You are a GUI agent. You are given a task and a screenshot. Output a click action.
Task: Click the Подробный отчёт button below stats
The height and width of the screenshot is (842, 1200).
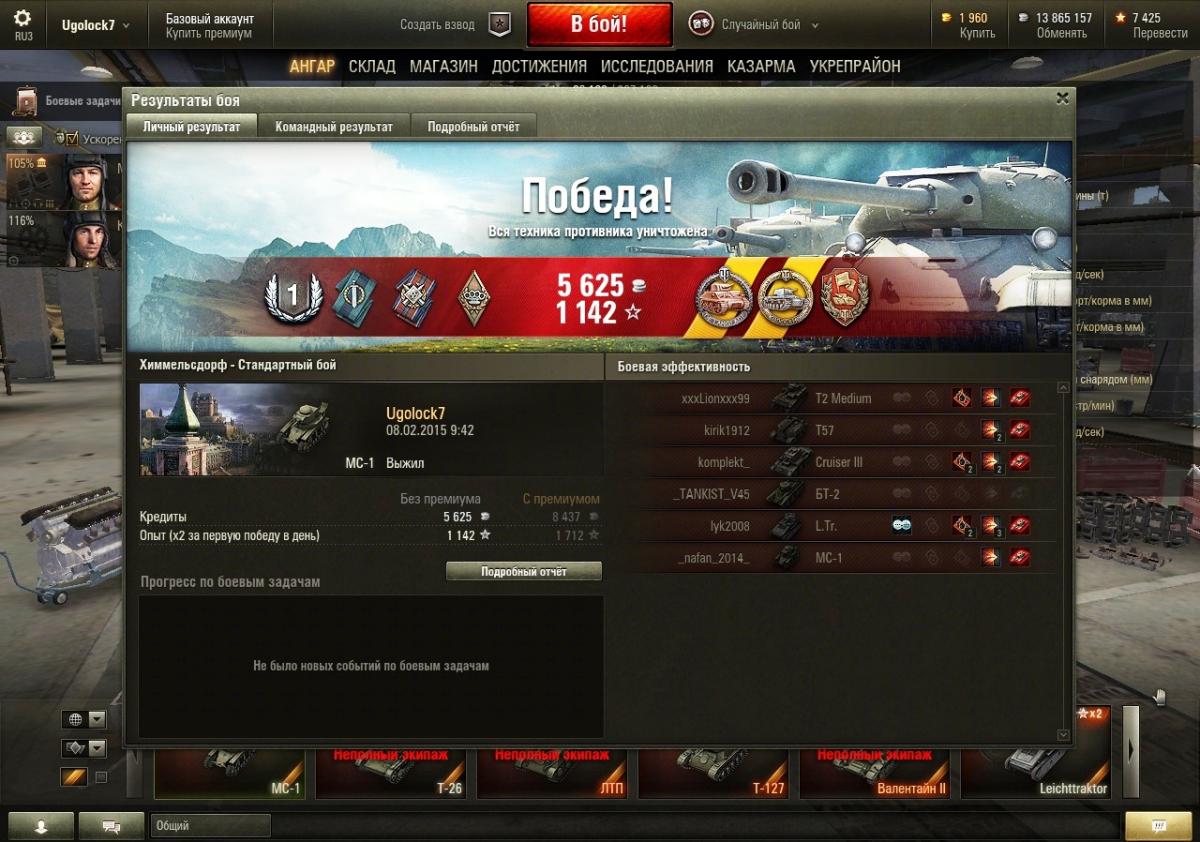(x=524, y=572)
